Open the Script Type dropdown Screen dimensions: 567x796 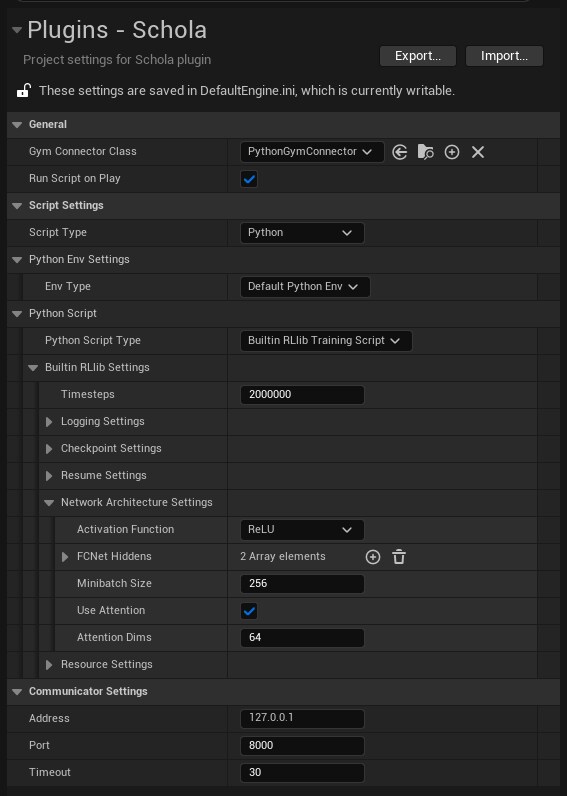(x=302, y=233)
